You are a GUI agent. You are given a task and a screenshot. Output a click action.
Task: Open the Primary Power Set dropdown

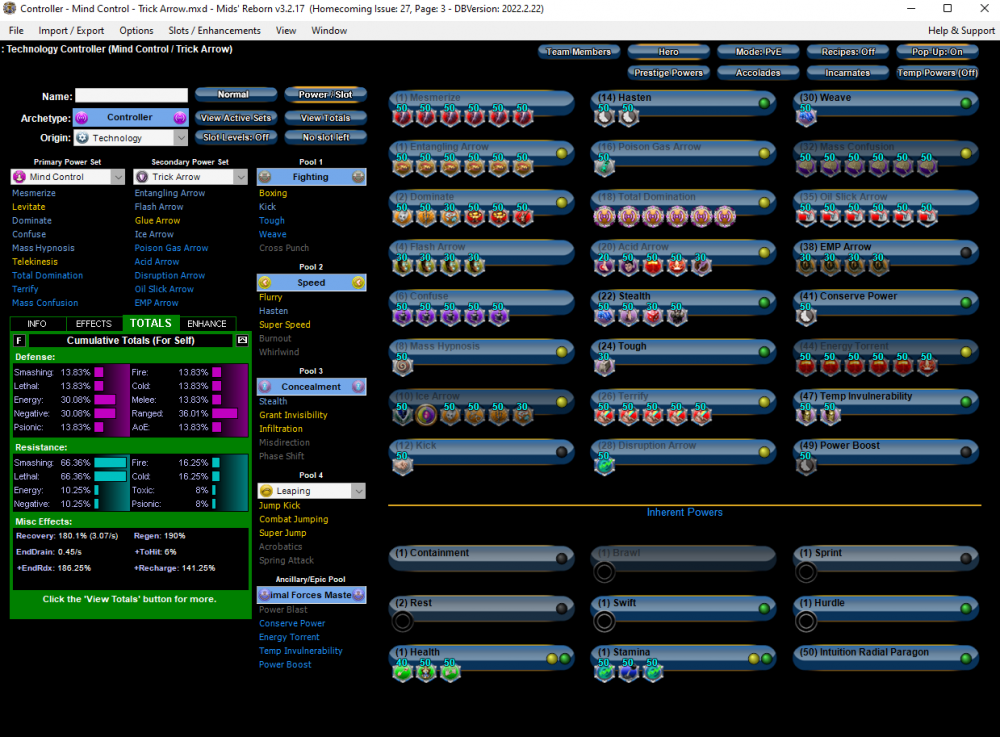click(x=67, y=177)
